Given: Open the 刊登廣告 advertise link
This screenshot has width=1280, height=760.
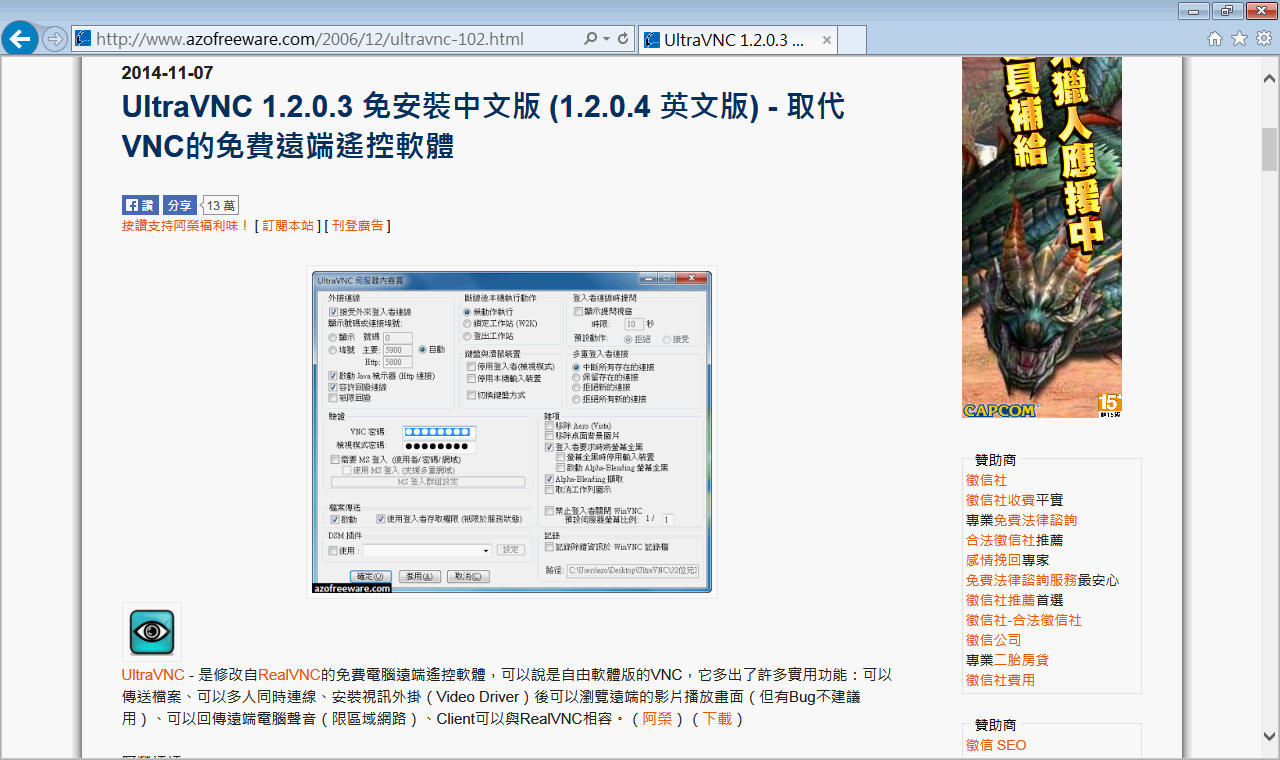Looking at the screenshot, I should pos(358,226).
